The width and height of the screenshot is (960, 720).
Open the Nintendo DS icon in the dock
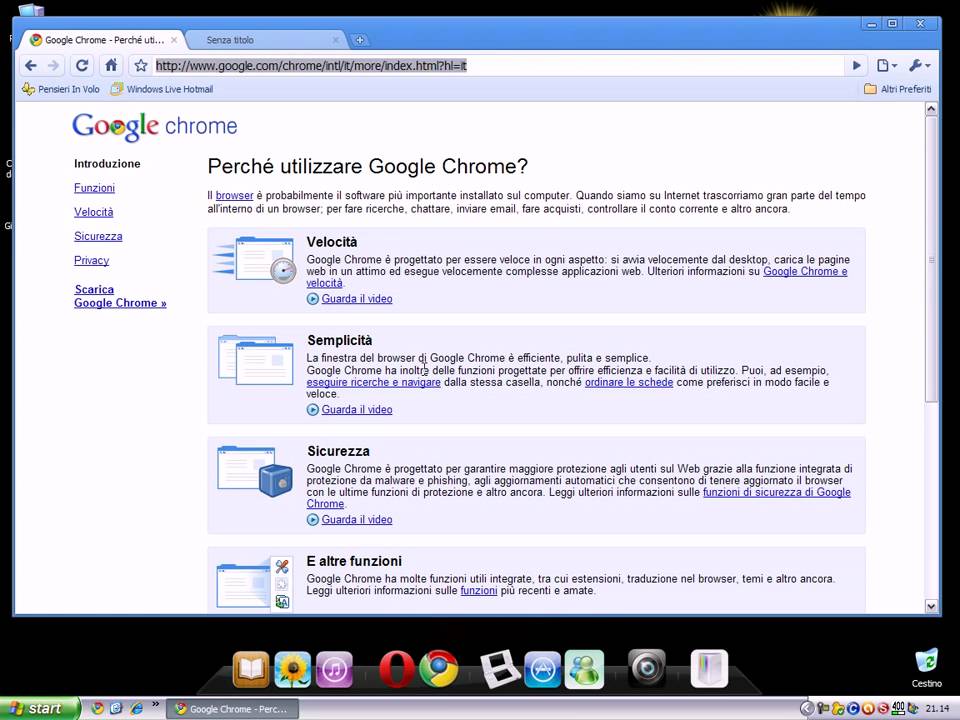tap(500, 669)
